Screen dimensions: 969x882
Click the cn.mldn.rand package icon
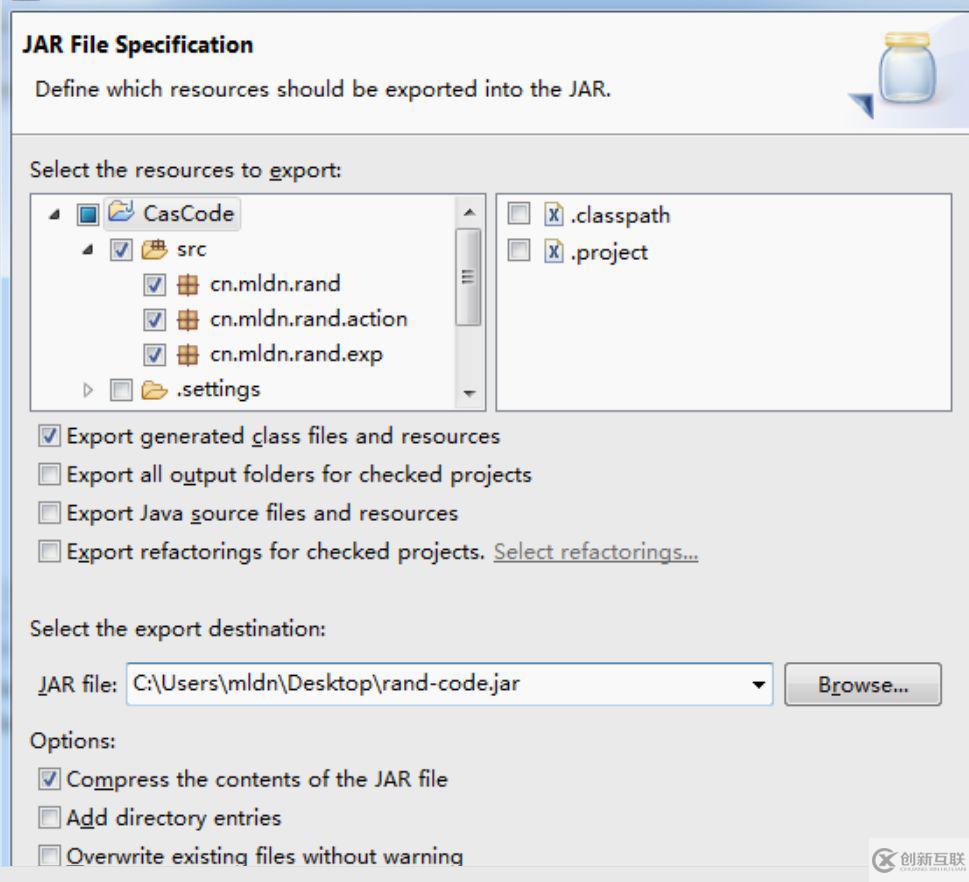[x=188, y=285]
